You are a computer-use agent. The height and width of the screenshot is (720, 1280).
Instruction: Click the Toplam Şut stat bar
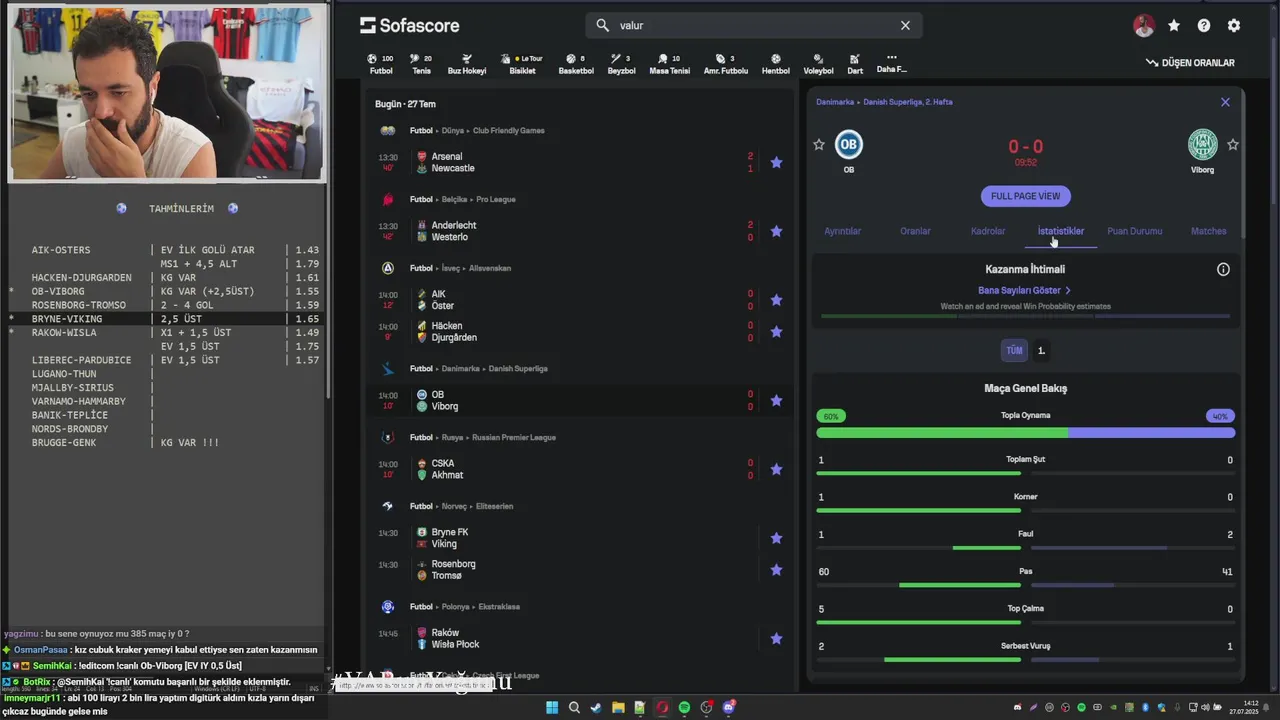[x=1025, y=472]
